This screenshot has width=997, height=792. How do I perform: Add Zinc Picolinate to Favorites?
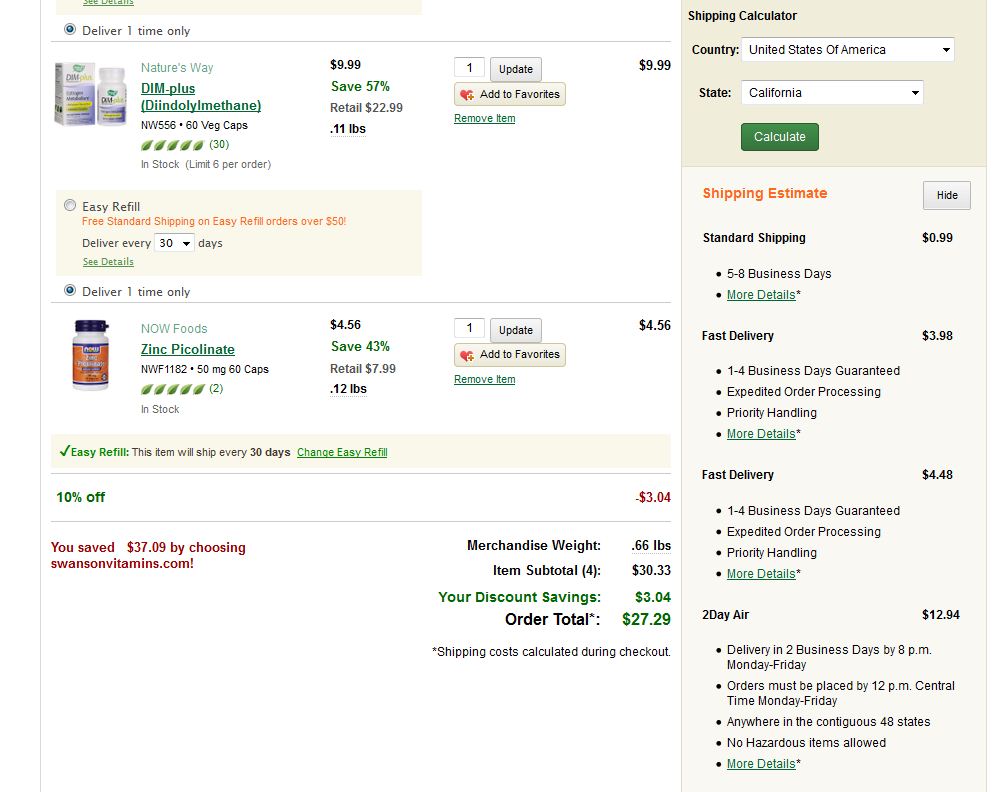[510, 355]
